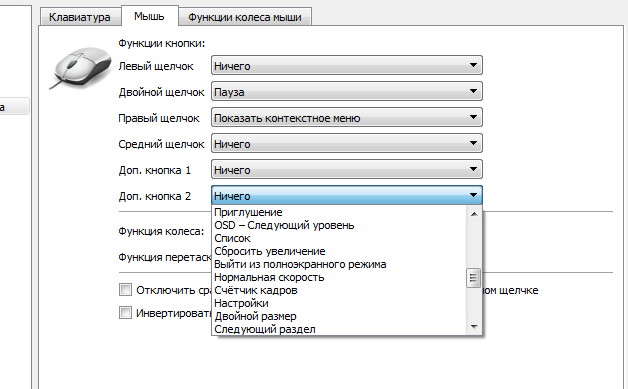Toggle the Инвертировать checkbox

point(125,312)
